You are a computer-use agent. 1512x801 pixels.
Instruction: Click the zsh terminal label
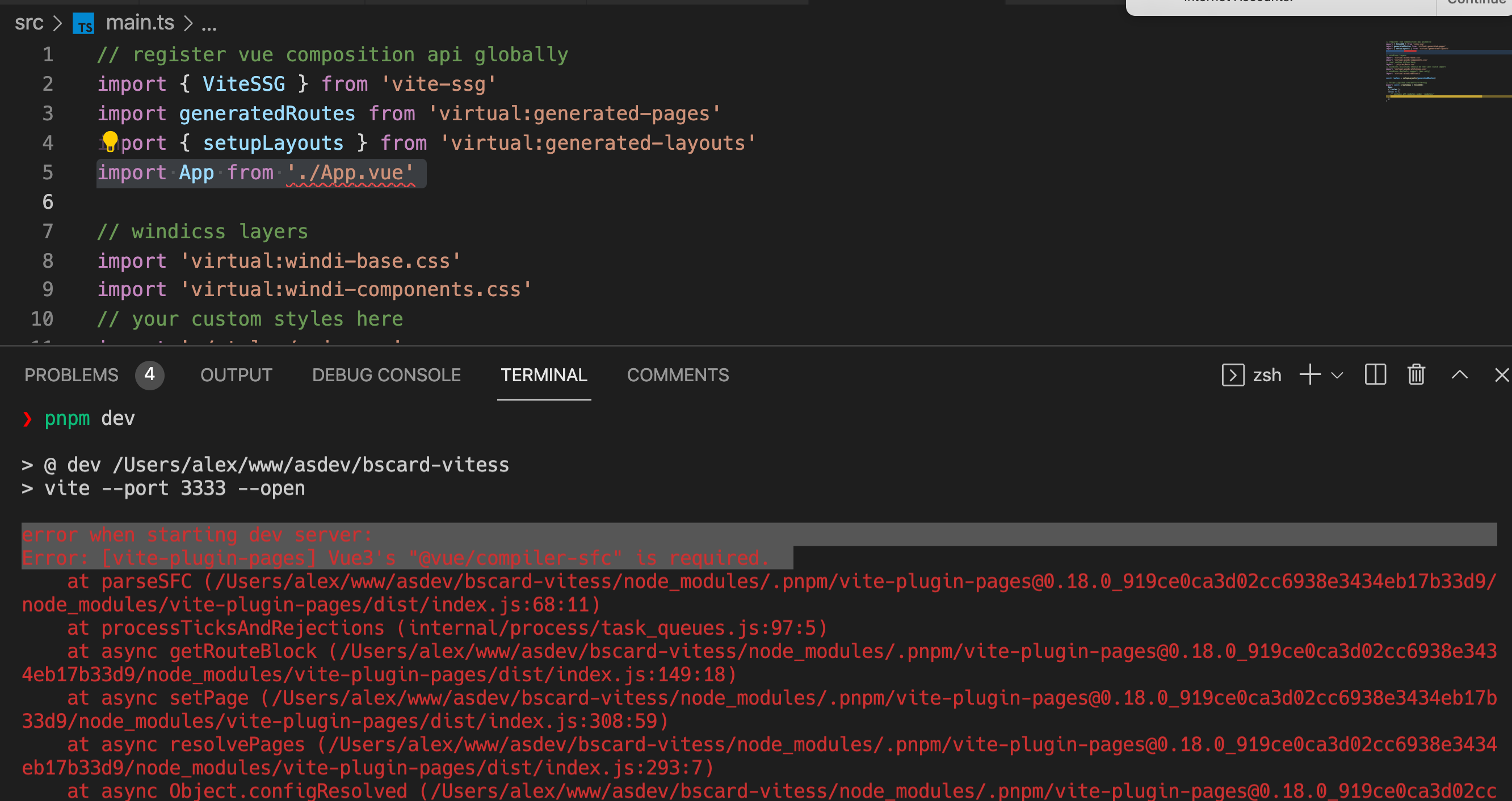click(1267, 375)
